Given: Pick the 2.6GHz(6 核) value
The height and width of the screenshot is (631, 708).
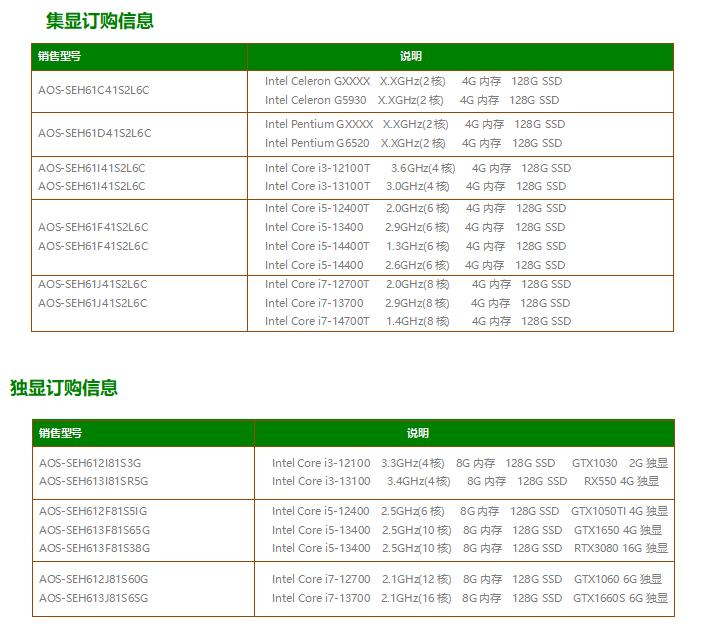Looking at the screenshot, I should 417,266.
